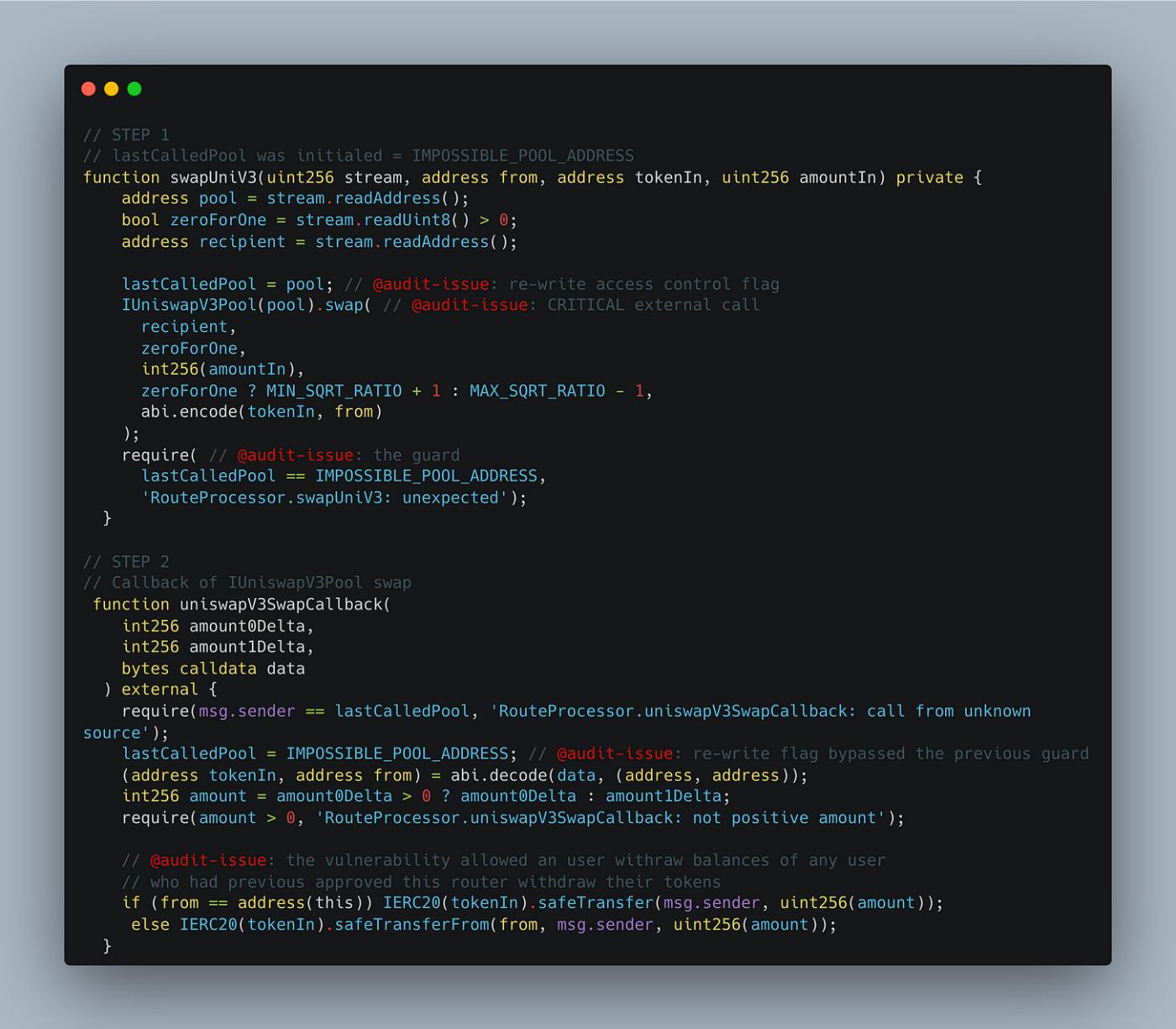Select the "bytes calldata data" parameter

point(213,669)
